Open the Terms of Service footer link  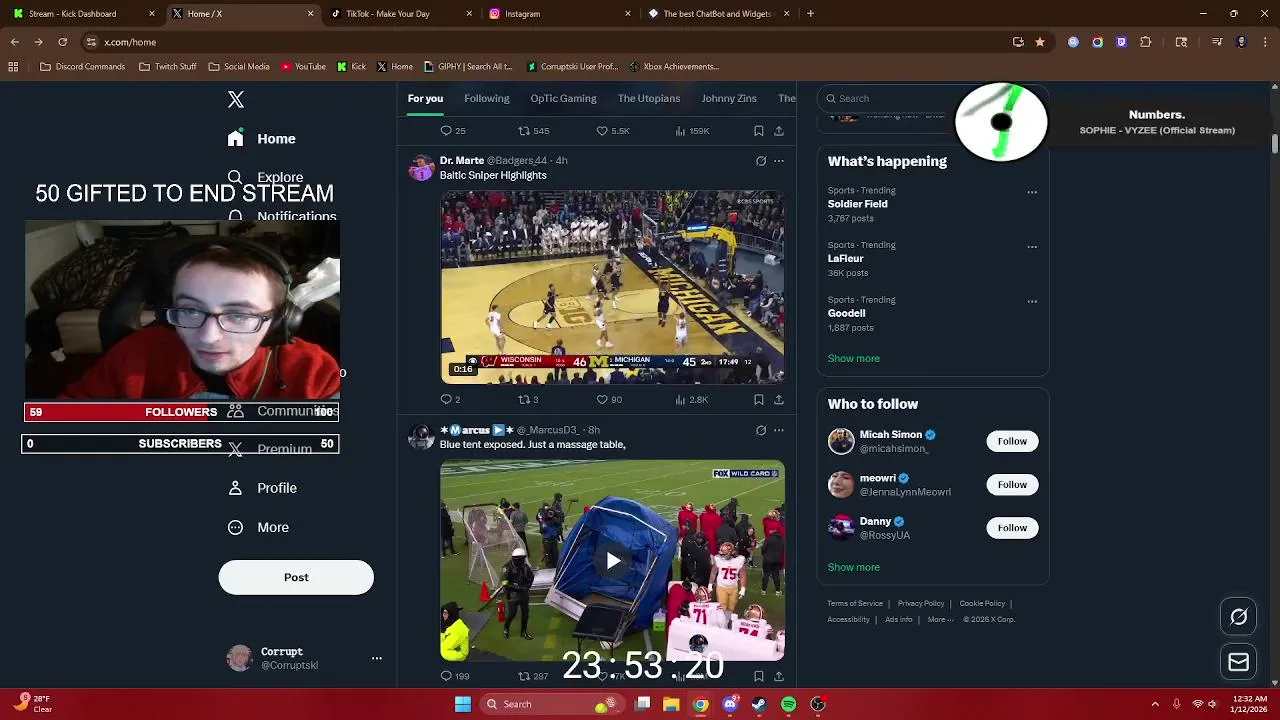tap(855, 604)
